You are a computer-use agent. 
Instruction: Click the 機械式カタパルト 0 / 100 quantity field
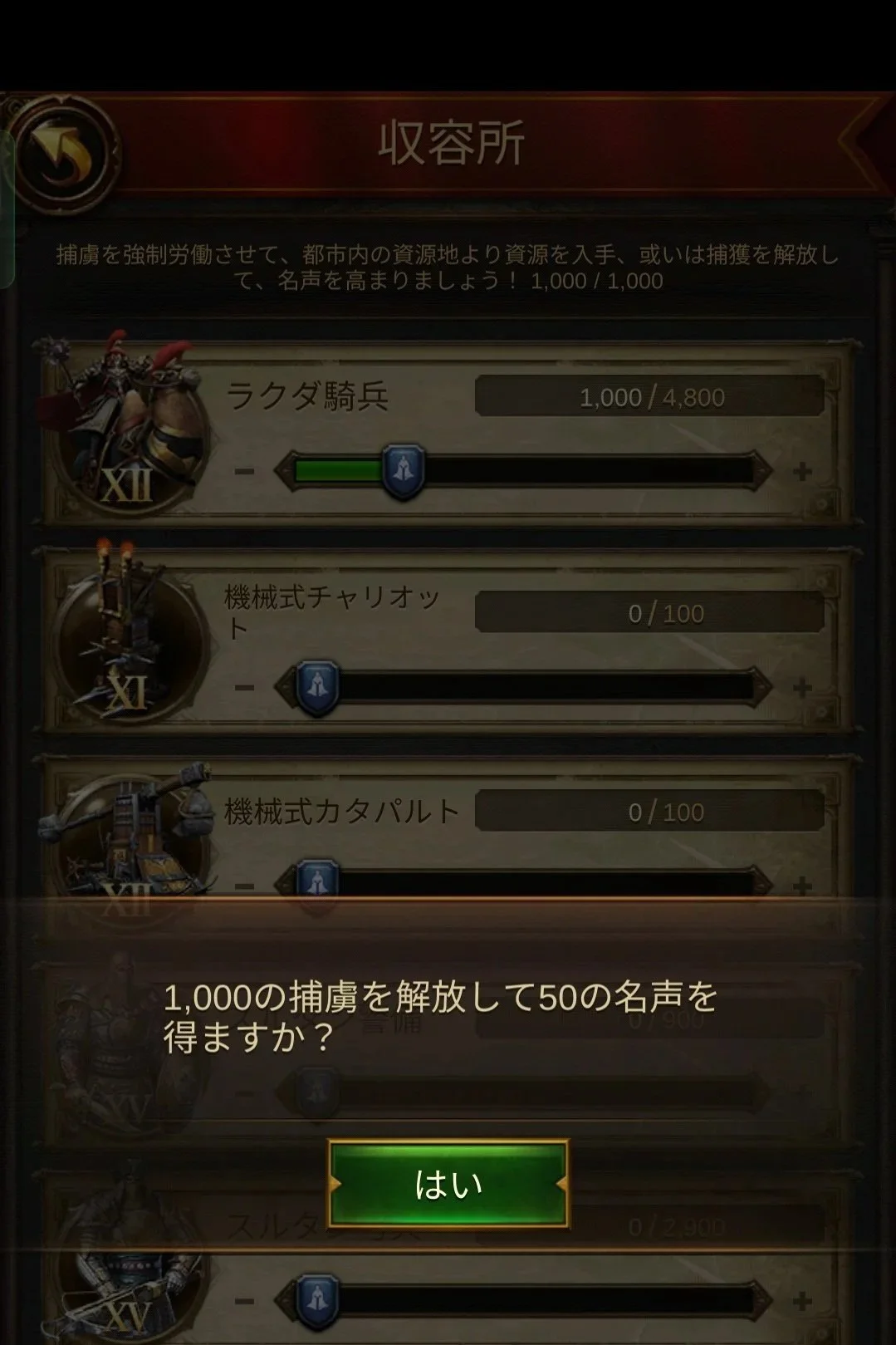[x=650, y=811]
